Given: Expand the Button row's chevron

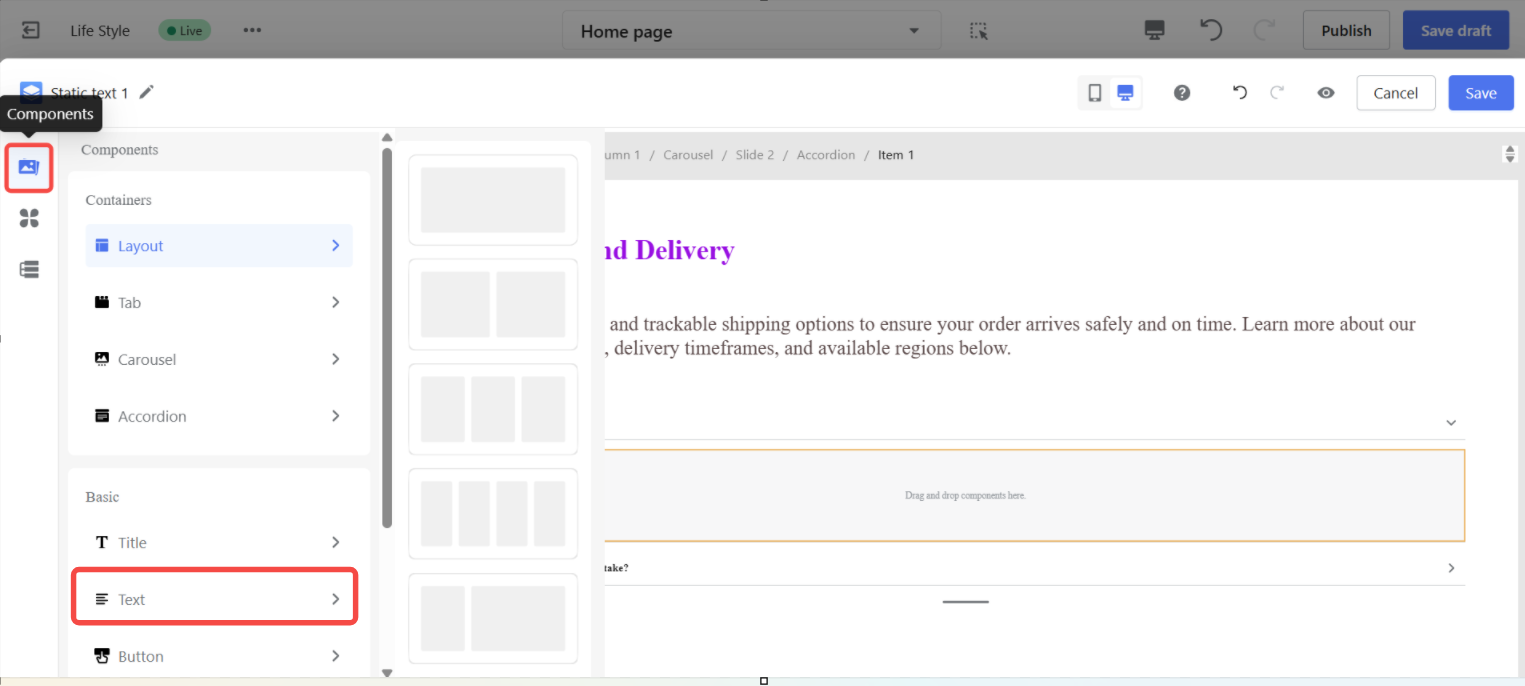Looking at the screenshot, I should click(335, 656).
